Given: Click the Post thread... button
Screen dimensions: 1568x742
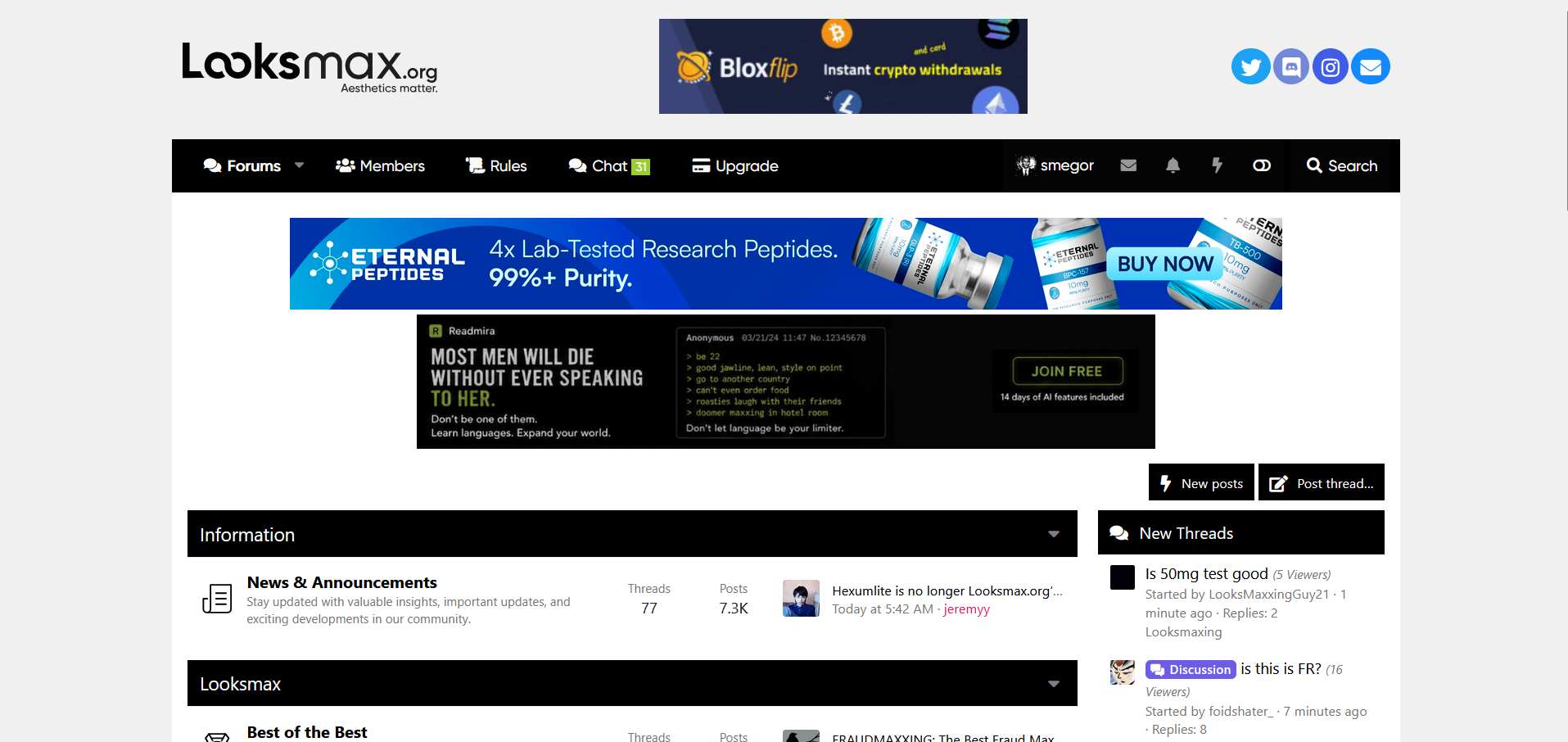Looking at the screenshot, I should (1322, 482).
